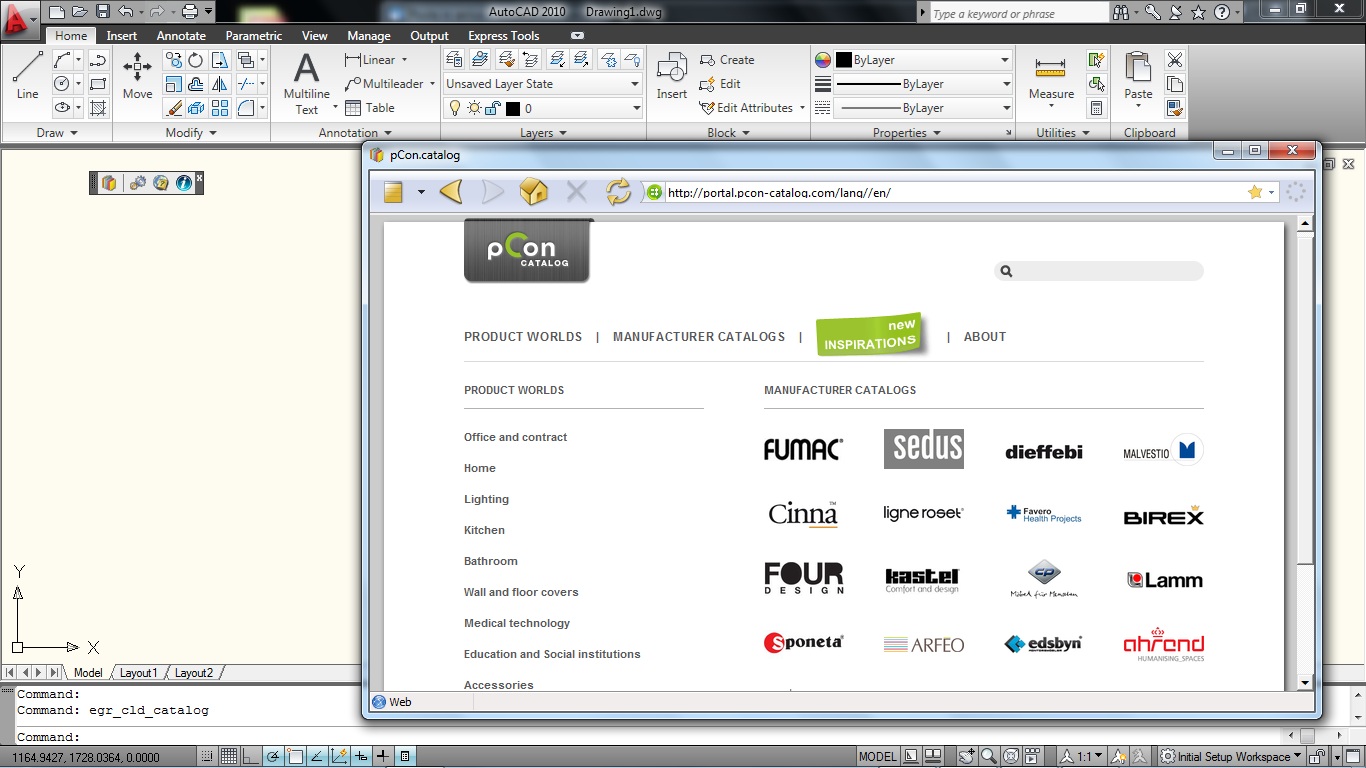Open the Sedus manufacturer catalog

[x=924, y=448]
